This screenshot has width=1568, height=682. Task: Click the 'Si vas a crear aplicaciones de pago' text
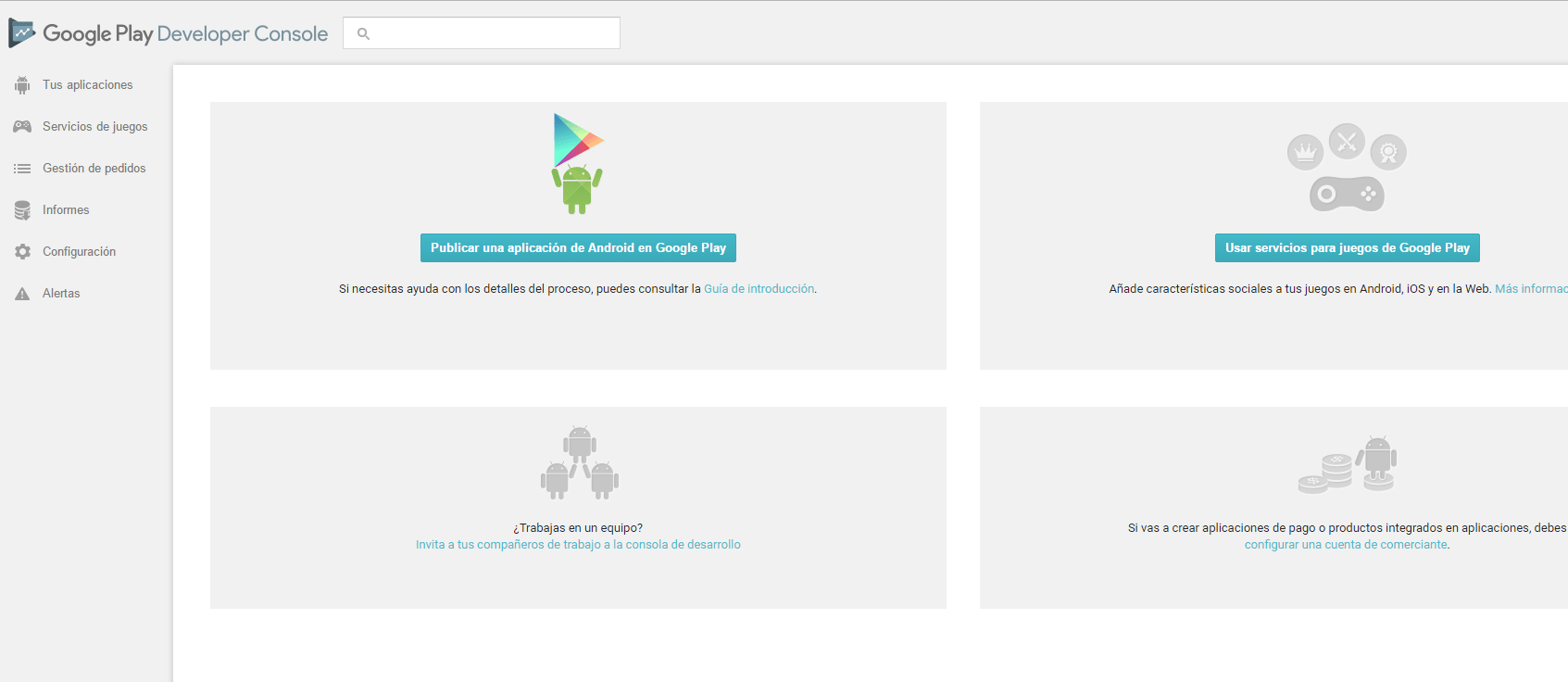click(x=1348, y=528)
